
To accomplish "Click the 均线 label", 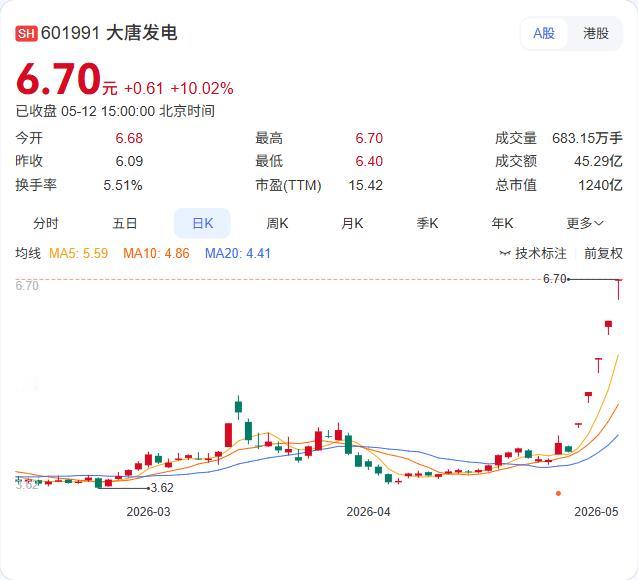I will [28, 253].
